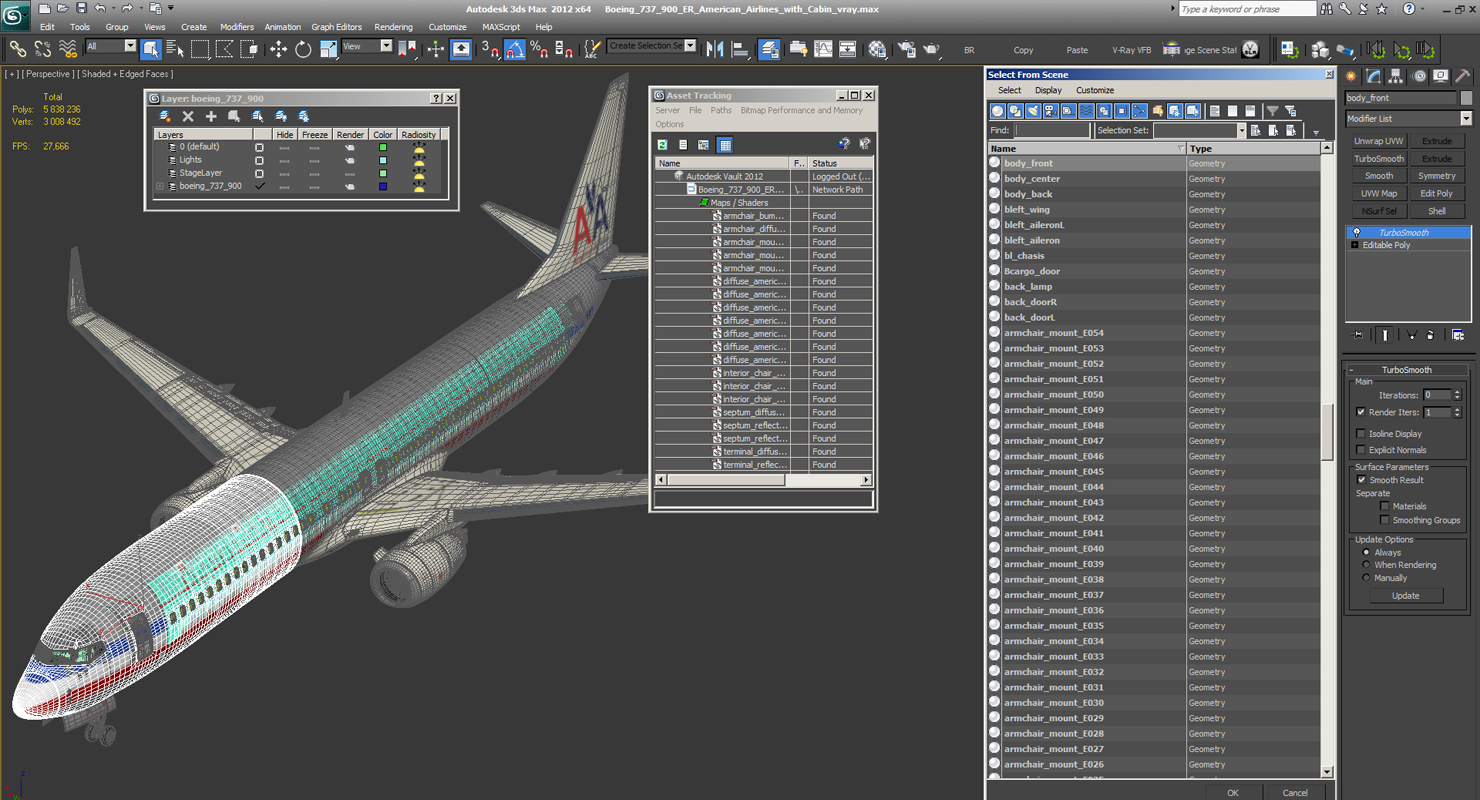This screenshot has height=800, width=1480.
Task: Open MAXScript menu
Action: [501, 27]
